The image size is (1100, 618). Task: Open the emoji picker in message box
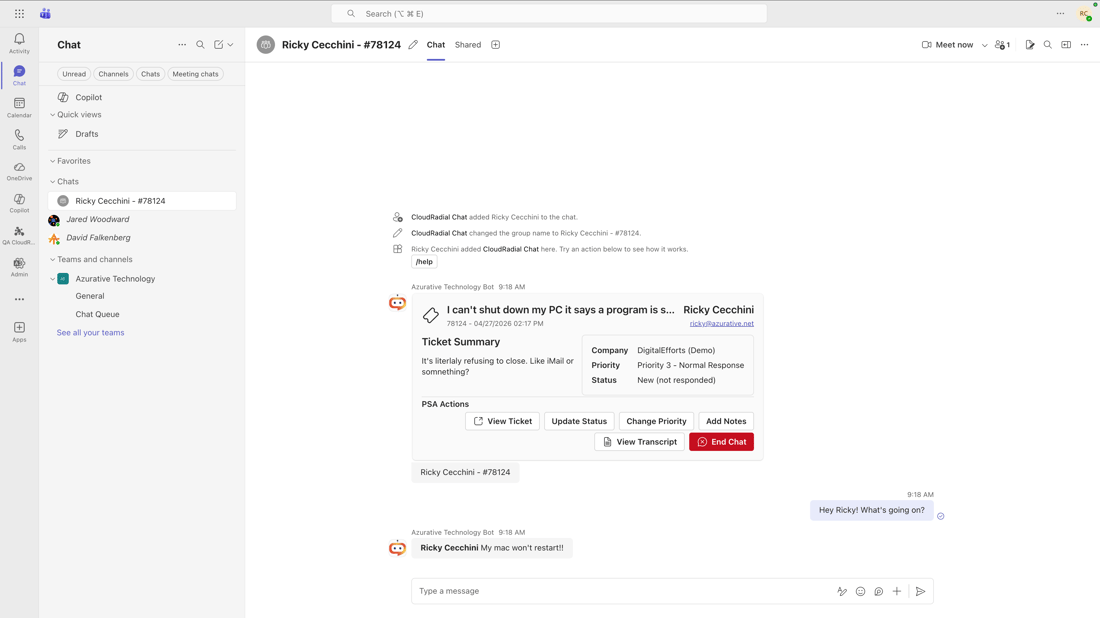coord(860,591)
